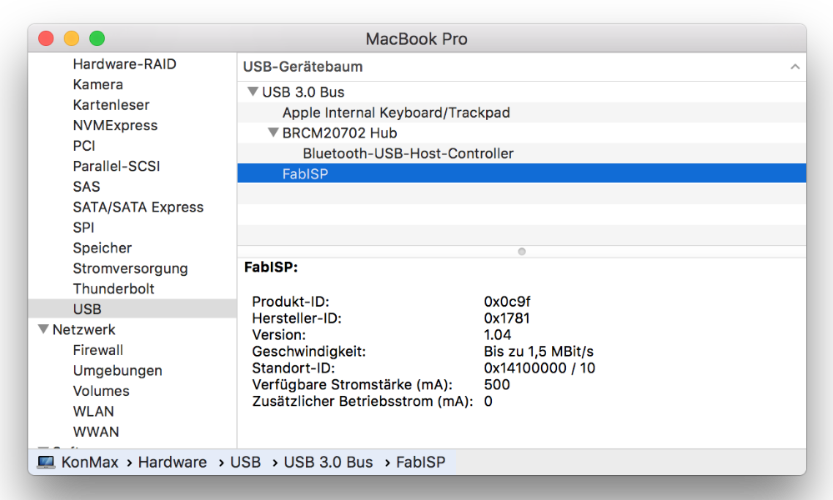Click USB-Gerätebaum column header
This screenshot has height=500, width=833.
click(x=521, y=67)
